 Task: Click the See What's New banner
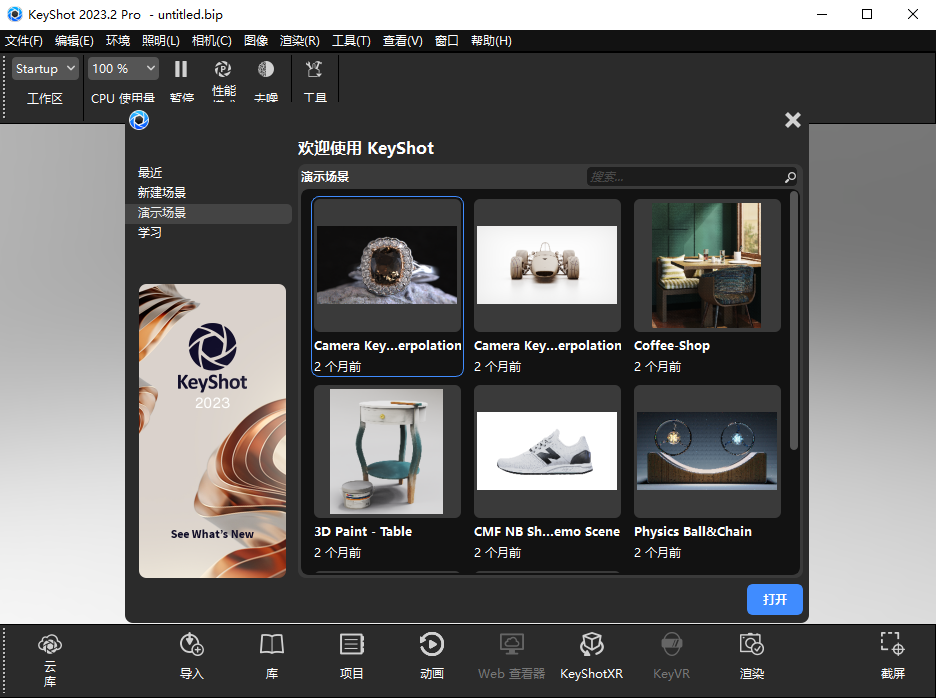pyautogui.click(x=212, y=431)
